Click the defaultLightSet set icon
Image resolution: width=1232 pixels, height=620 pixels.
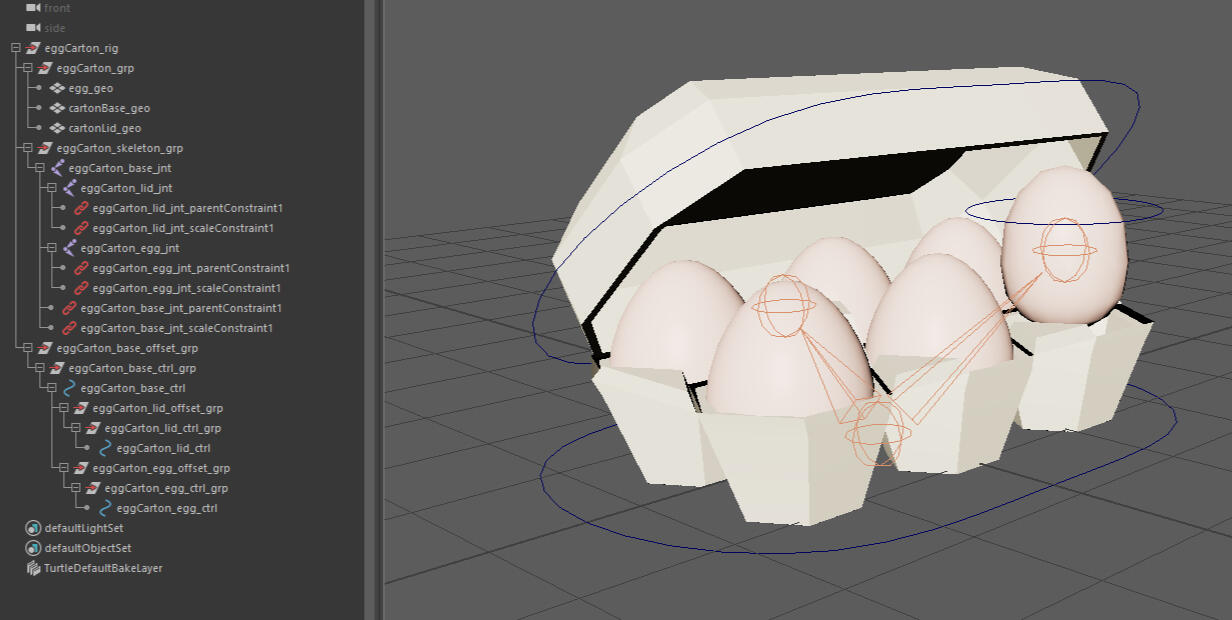click(33, 528)
